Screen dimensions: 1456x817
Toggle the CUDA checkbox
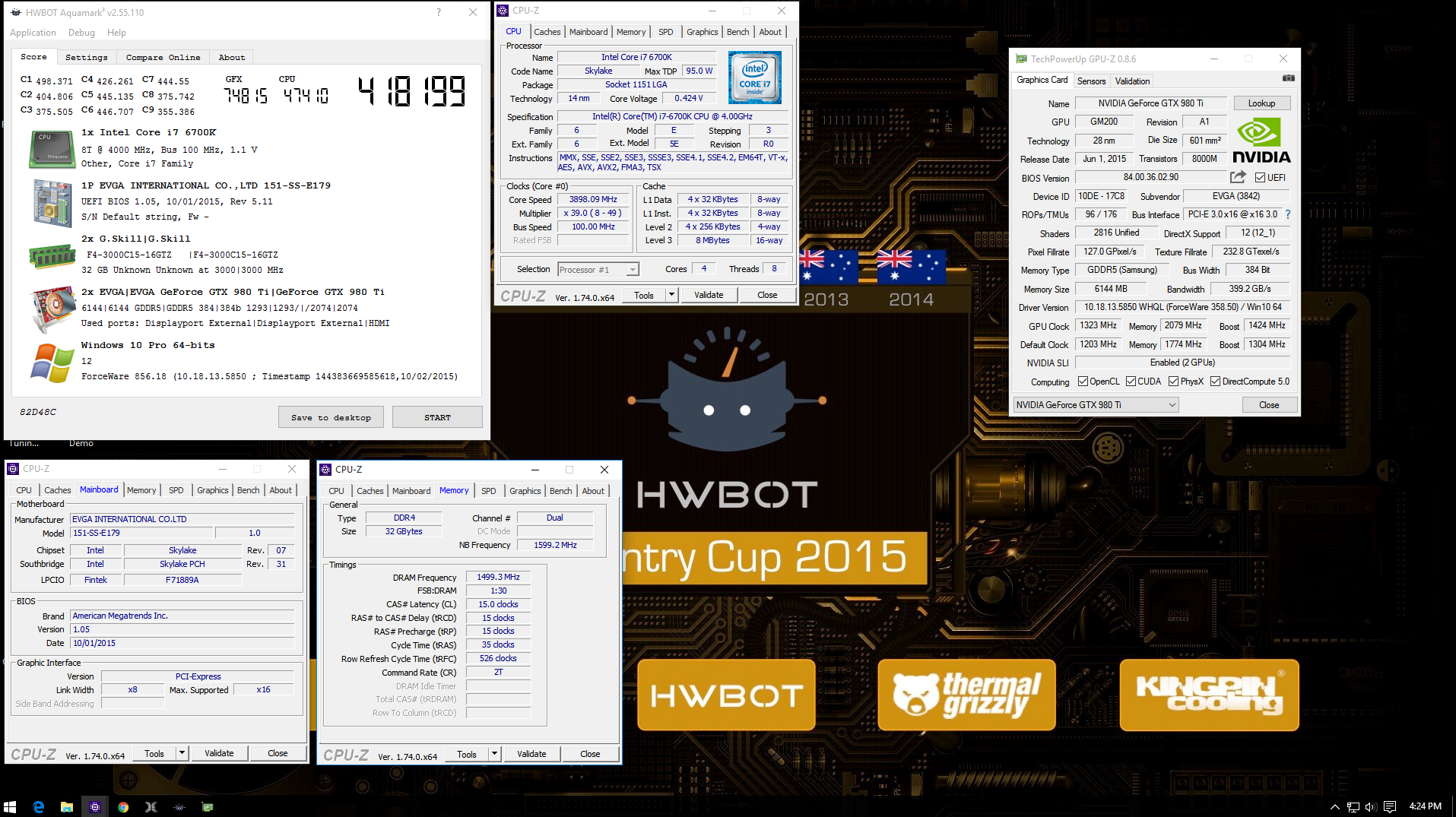point(1131,382)
